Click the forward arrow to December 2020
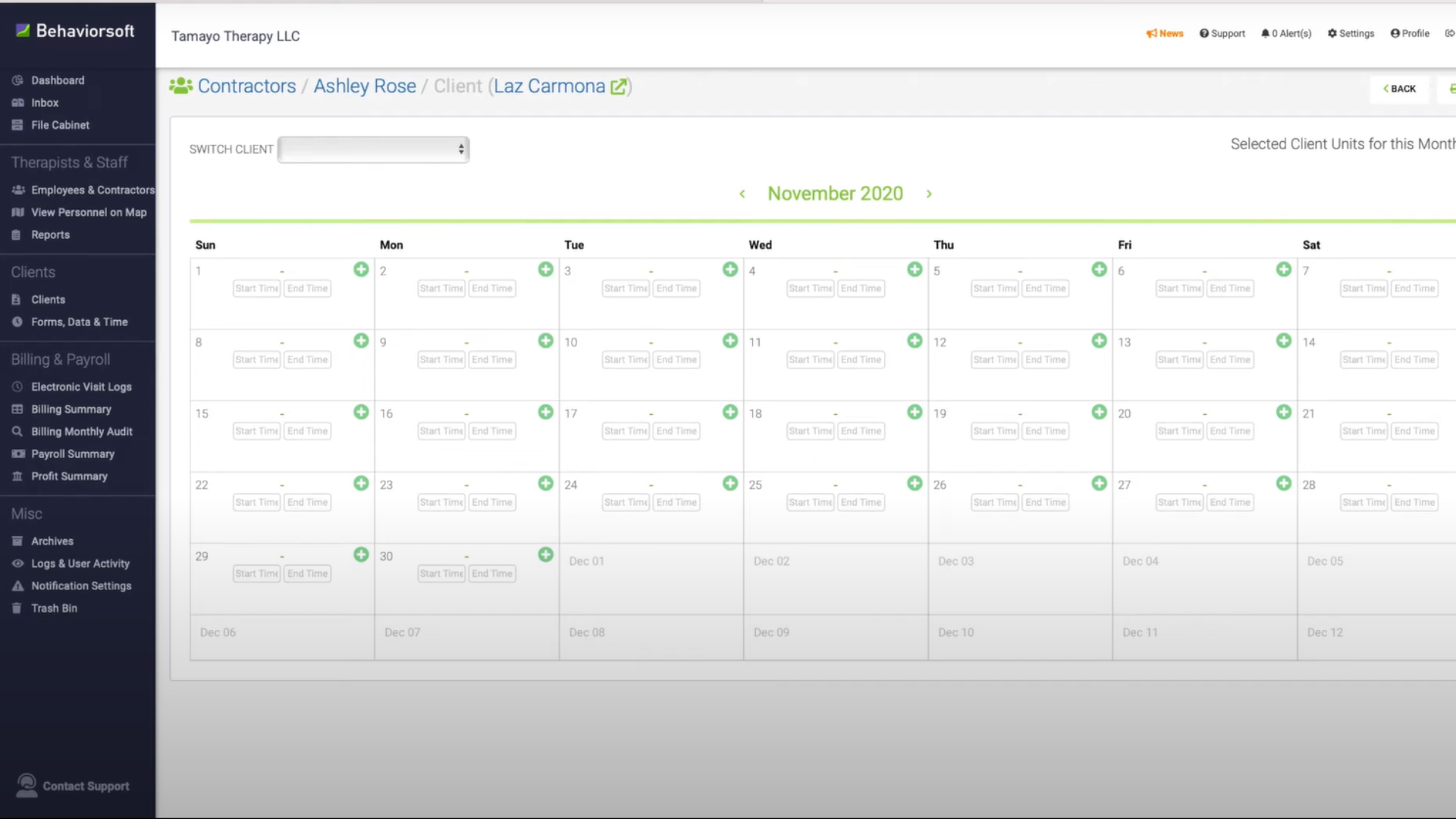The height and width of the screenshot is (819, 1456). (928, 192)
